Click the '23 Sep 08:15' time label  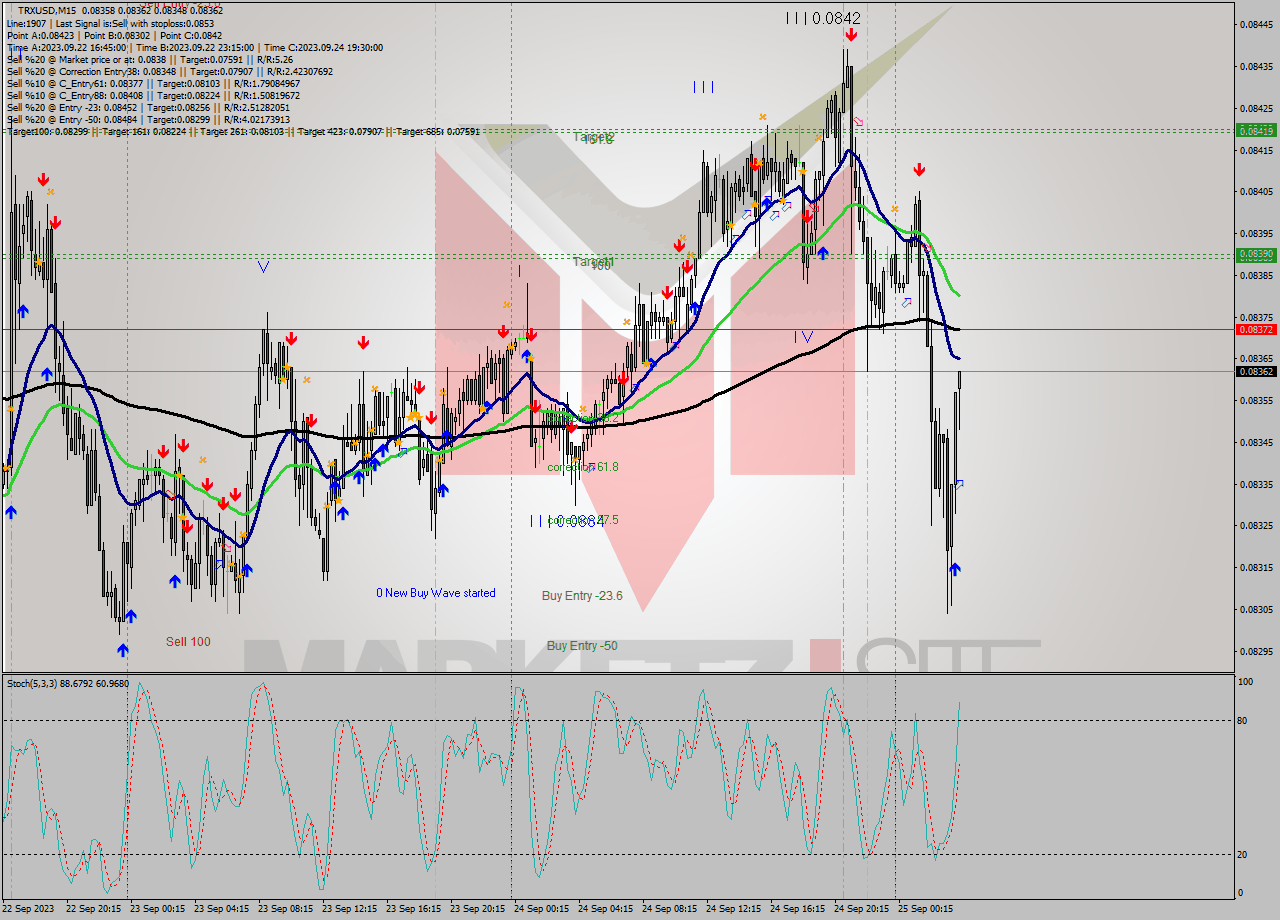tap(286, 909)
